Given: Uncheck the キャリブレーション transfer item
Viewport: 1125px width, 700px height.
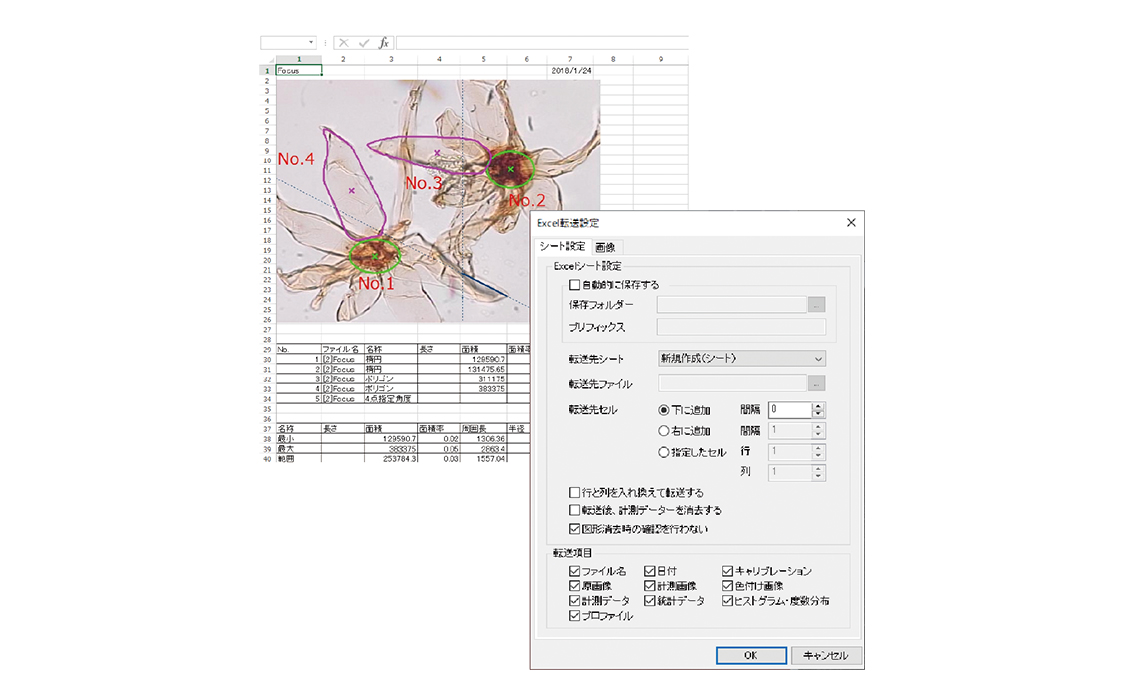Looking at the screenshot, I should click(727, 571).
